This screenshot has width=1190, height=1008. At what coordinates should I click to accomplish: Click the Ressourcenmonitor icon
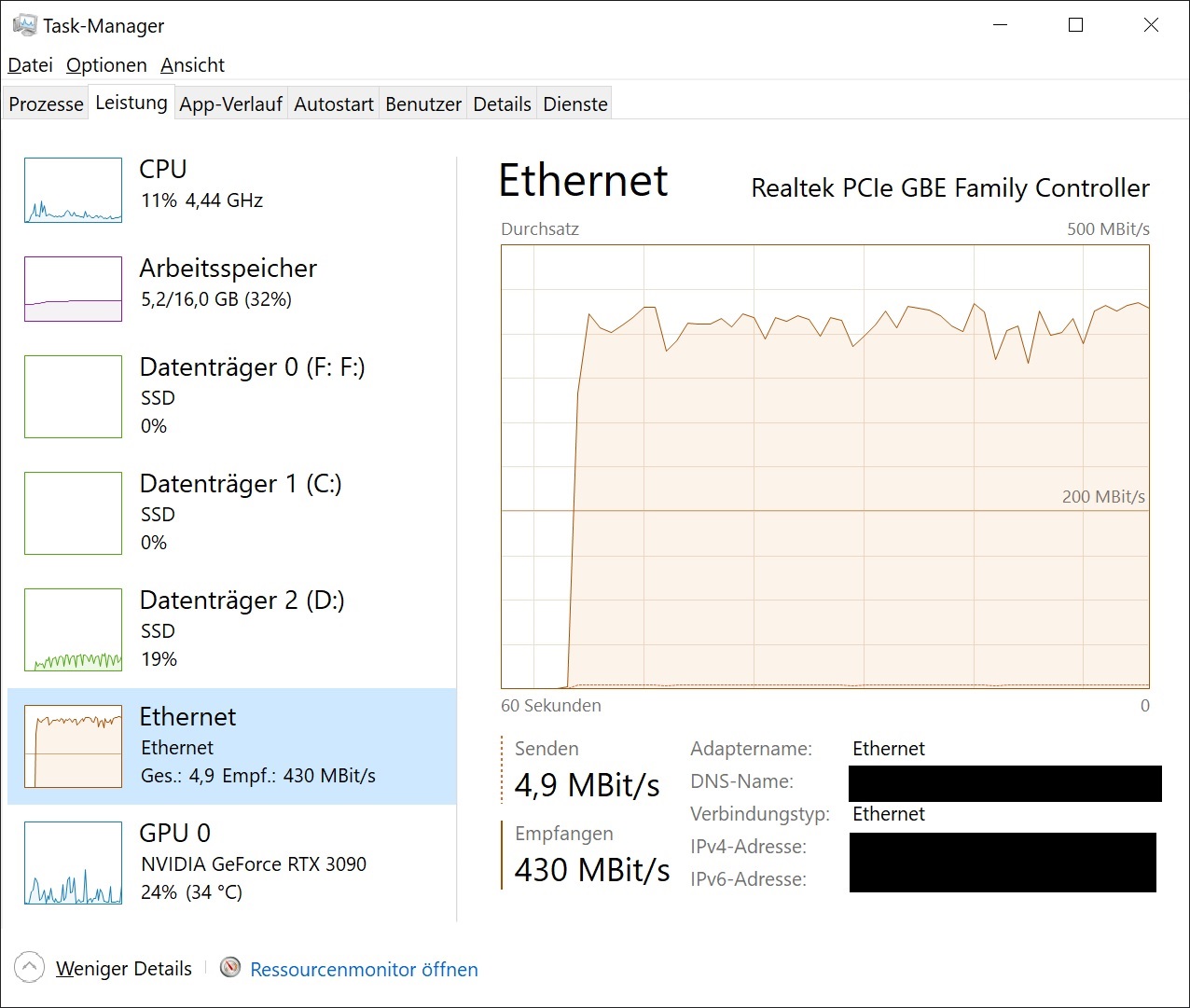[230, 968]
